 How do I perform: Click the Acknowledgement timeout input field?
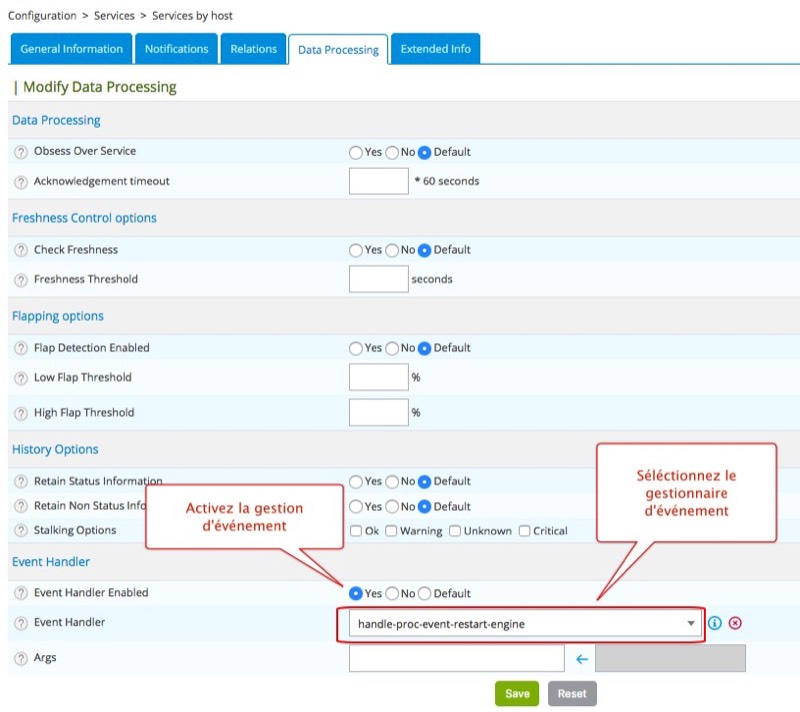378,181
